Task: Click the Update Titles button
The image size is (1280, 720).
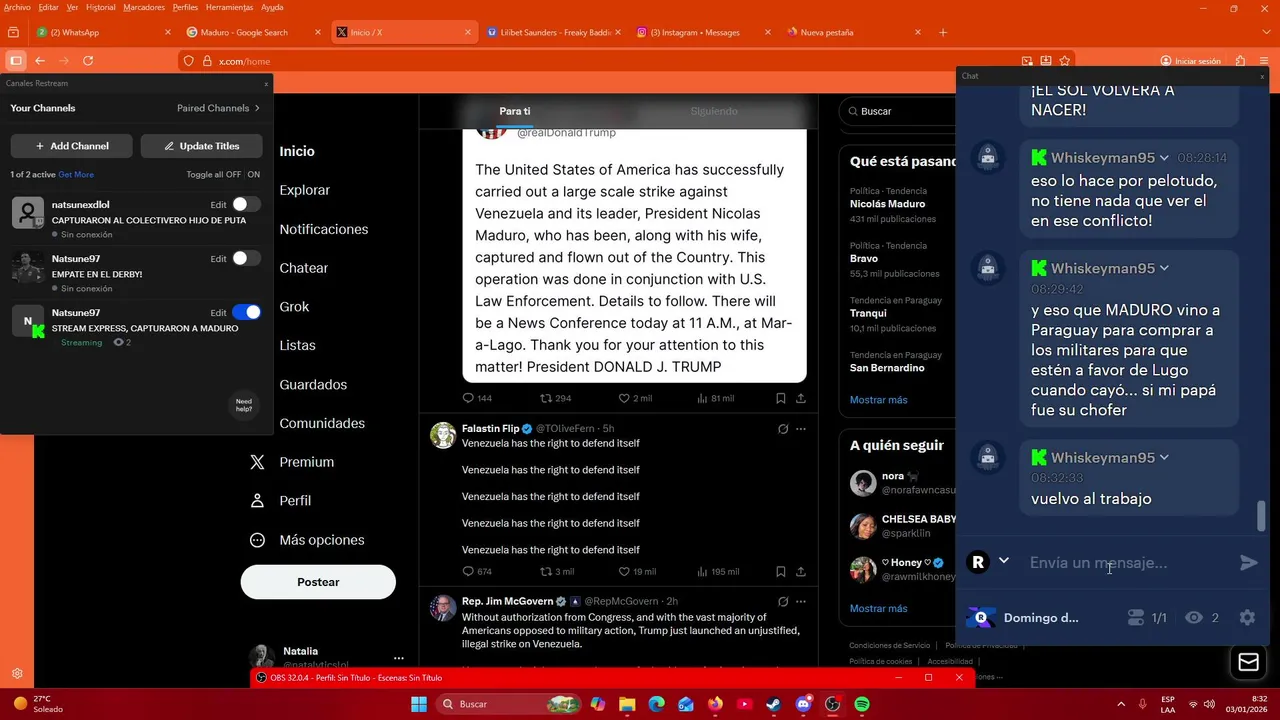Action: pyautogui.click(x=202, y=146)
